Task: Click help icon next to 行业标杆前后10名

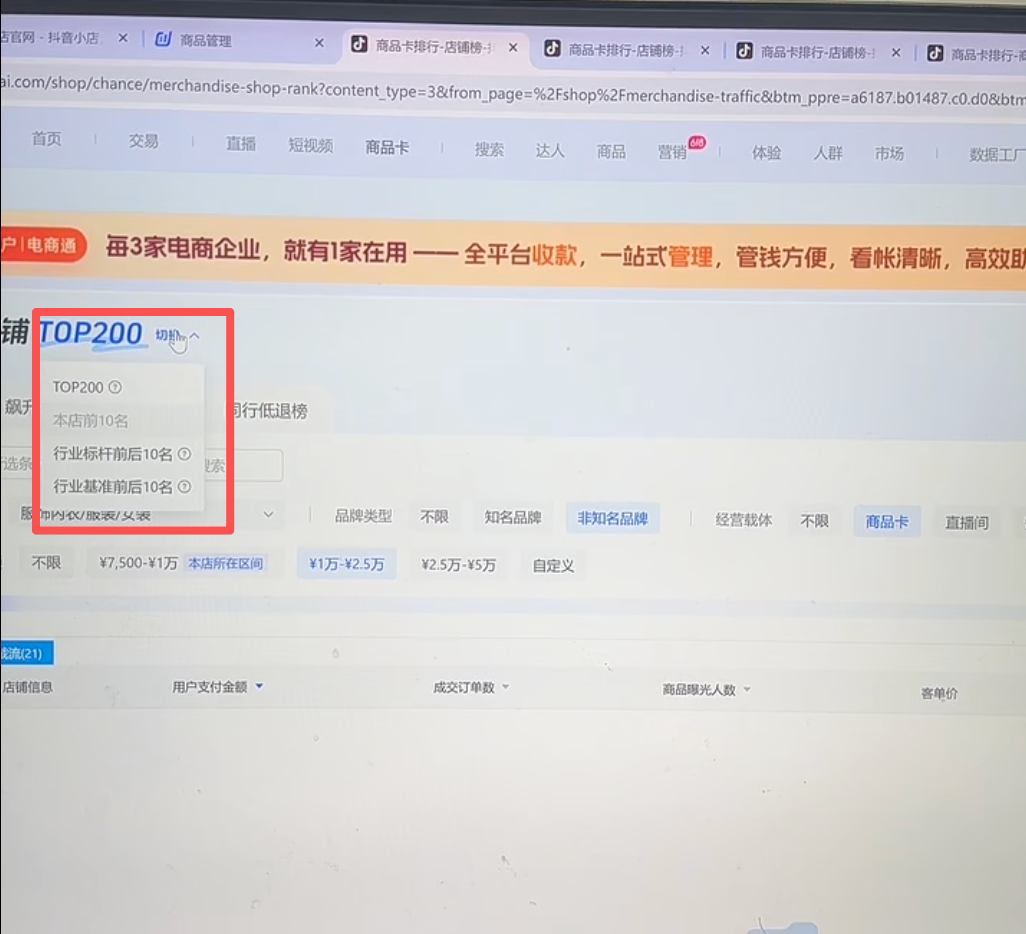Action: pyautogui.click(x=185, y=454)
